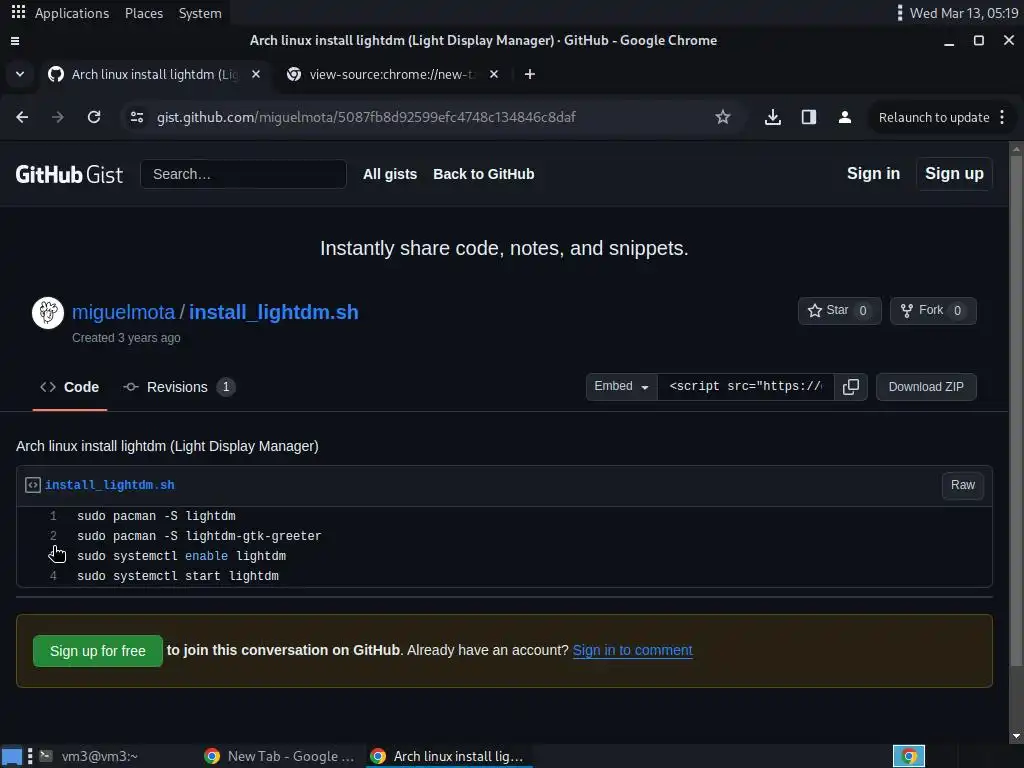Click Sign up in header

point(954,174)
